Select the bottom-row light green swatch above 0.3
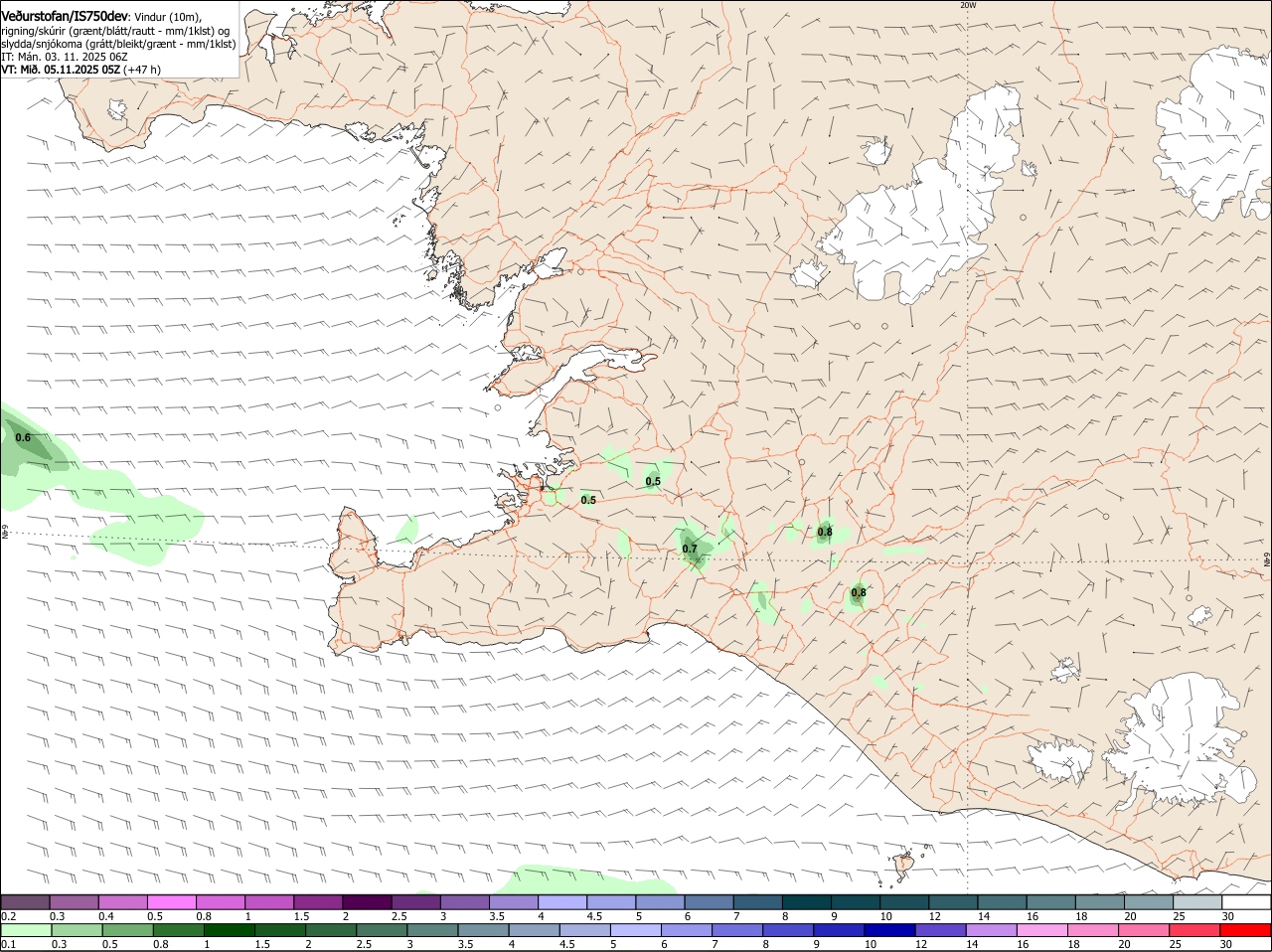This screenshot has height=952, width=1272. [76, 930]
